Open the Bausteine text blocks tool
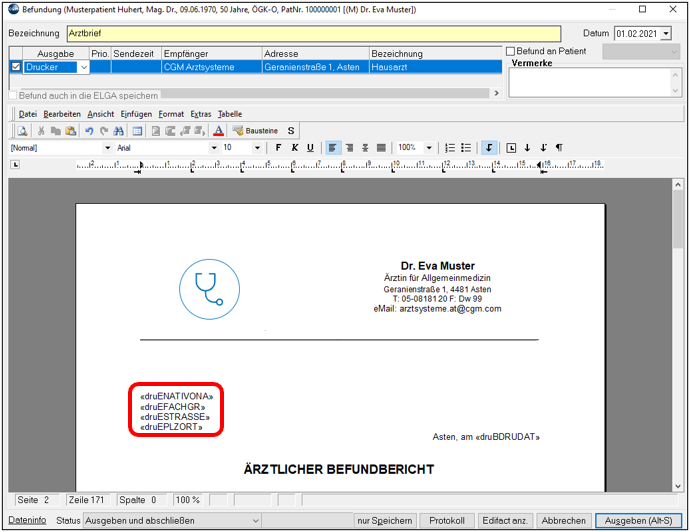690x532 pixels. point(256,131)
